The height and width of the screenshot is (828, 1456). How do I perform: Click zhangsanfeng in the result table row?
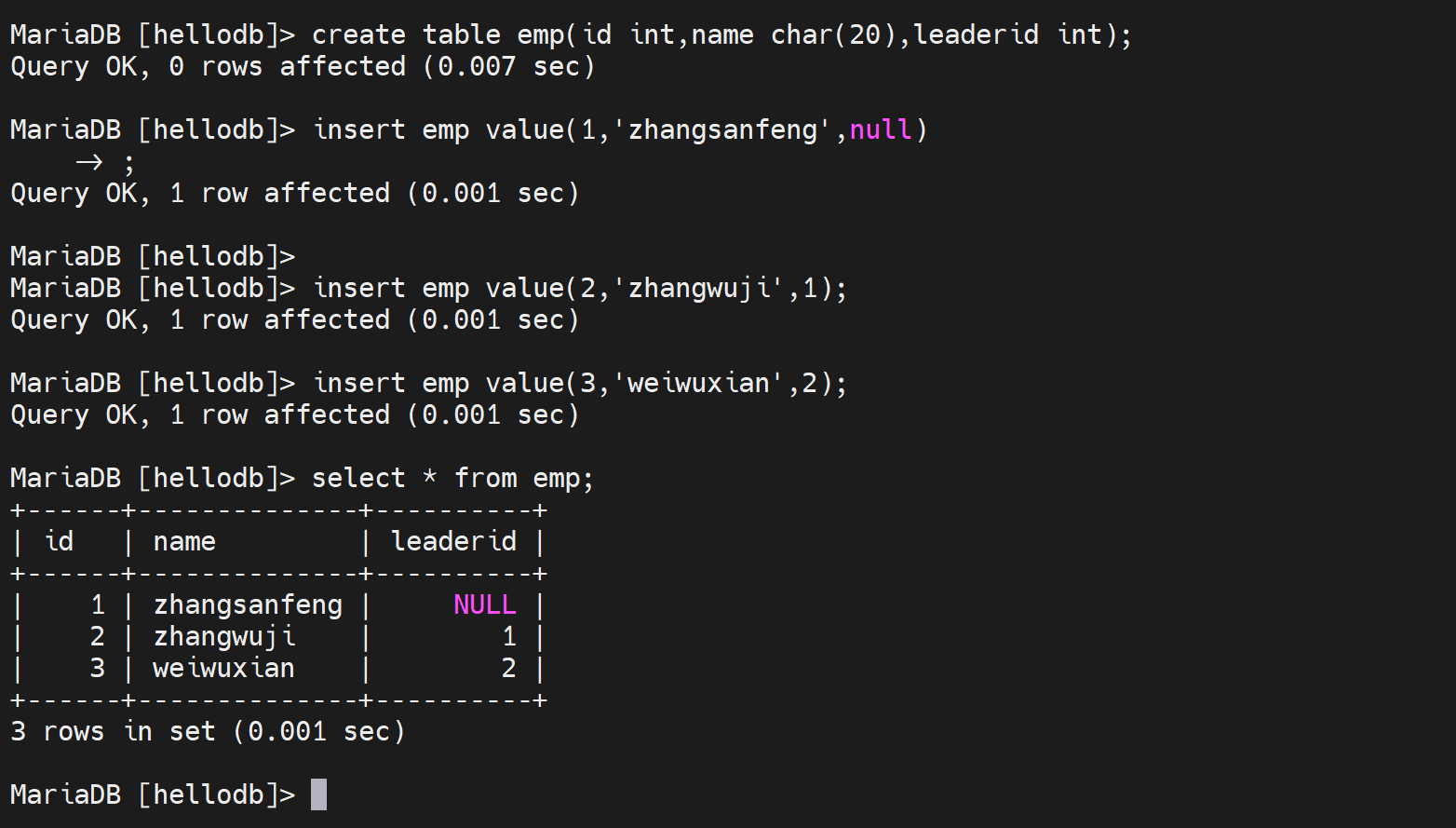click(248, 605)
